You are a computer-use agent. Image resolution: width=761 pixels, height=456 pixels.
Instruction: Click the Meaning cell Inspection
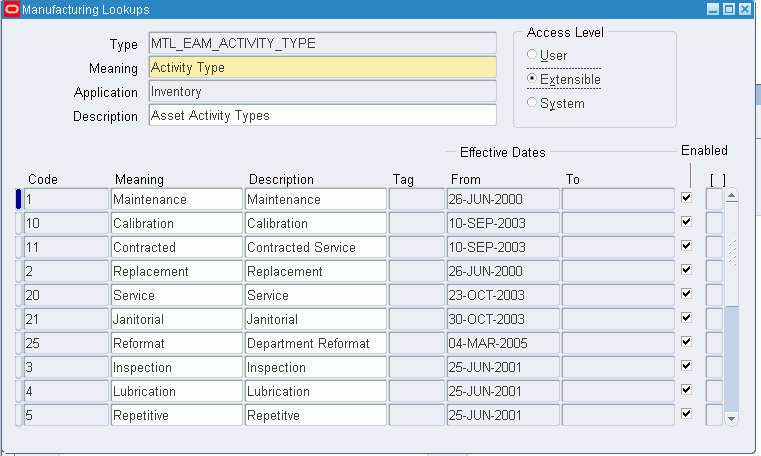177,367
